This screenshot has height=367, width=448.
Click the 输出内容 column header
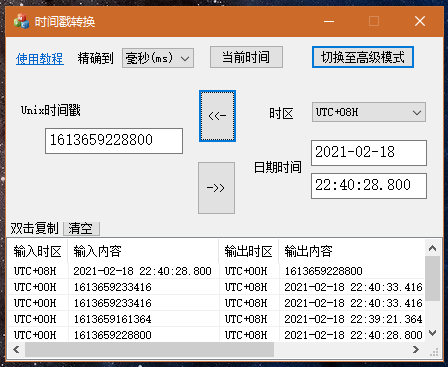pos(352,251)
